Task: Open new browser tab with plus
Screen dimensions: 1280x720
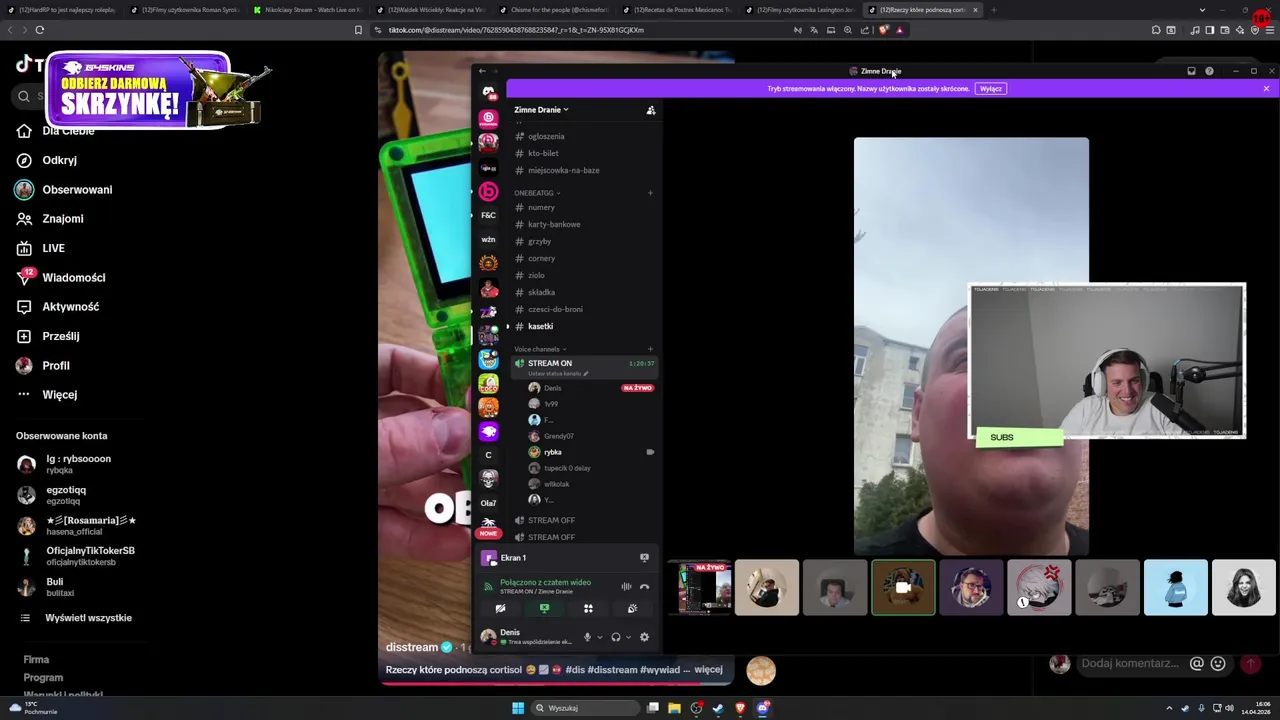Action: coord(993,10)
